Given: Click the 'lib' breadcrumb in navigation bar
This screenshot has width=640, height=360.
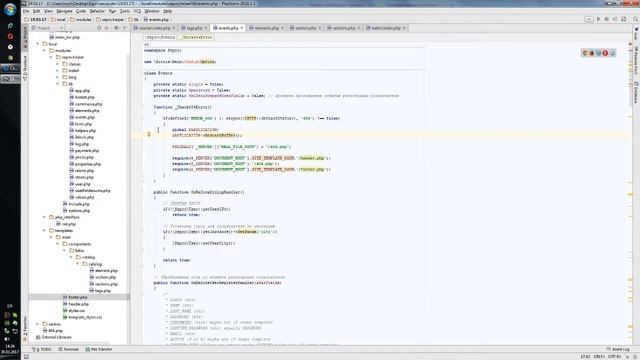Looking at the screenshot, I should pos(133,20).
